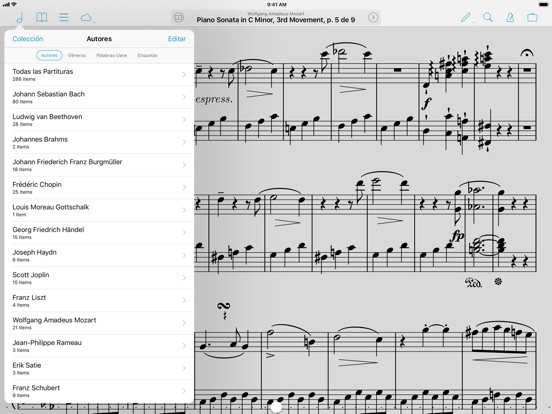Tap the Editar button
The image size is (552, 414).
(x=177, y=39)
